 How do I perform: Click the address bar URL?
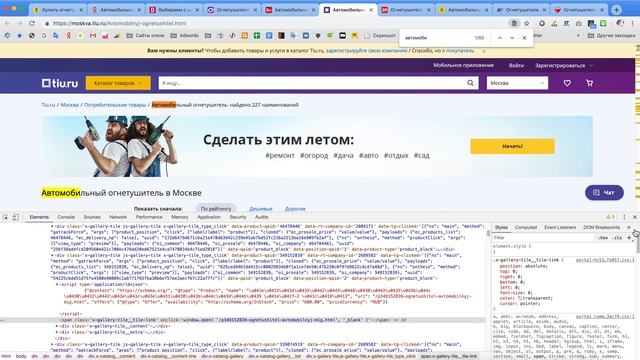[x=120, y=23]
